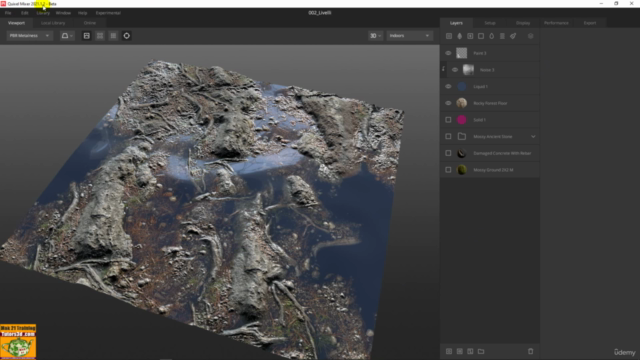
Task: Click the Quixel Mixer app icon in the title bar
Action: coord(3,4)
